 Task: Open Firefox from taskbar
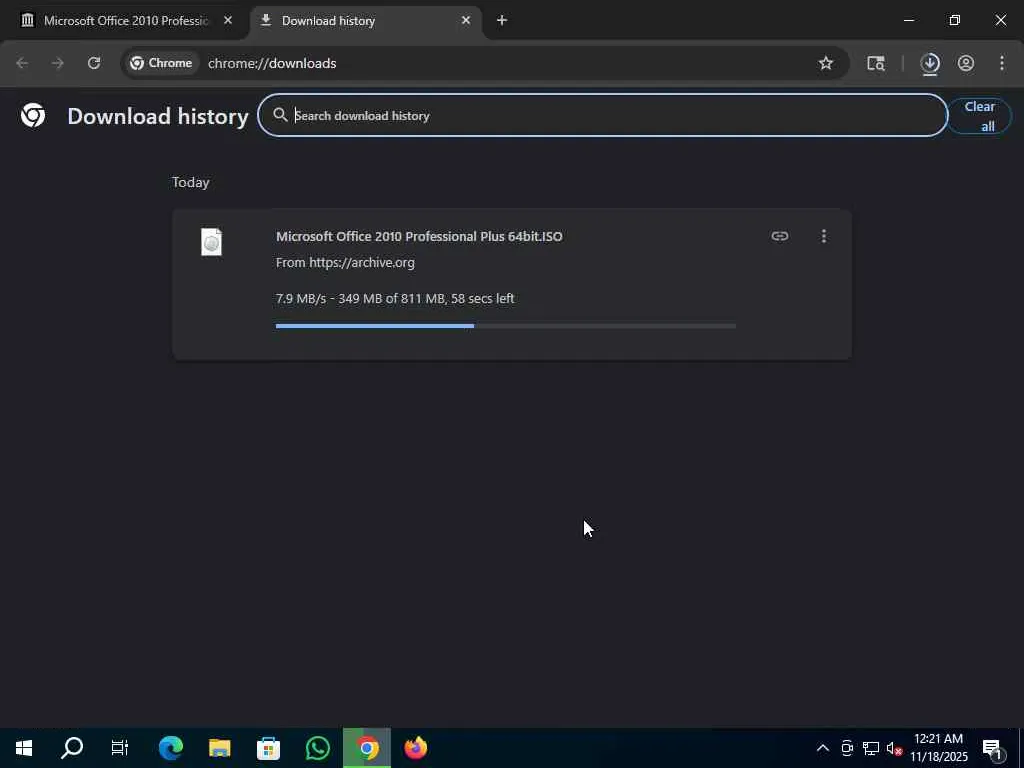416,748
